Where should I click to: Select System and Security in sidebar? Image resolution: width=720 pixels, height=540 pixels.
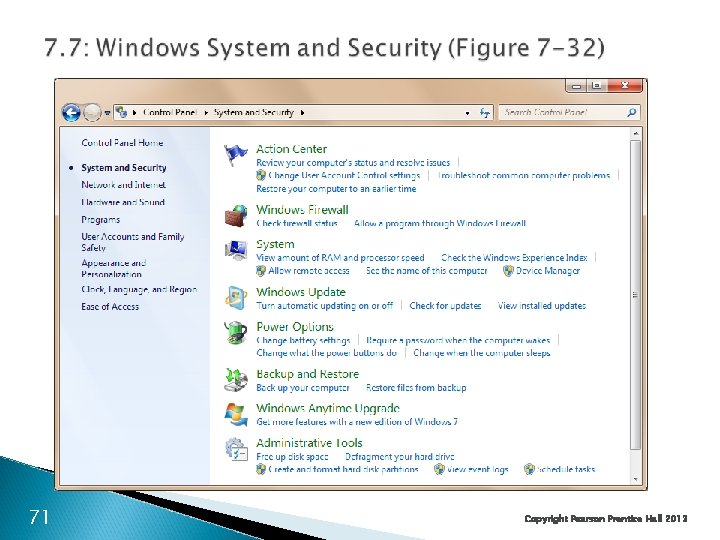click(124, 168)
